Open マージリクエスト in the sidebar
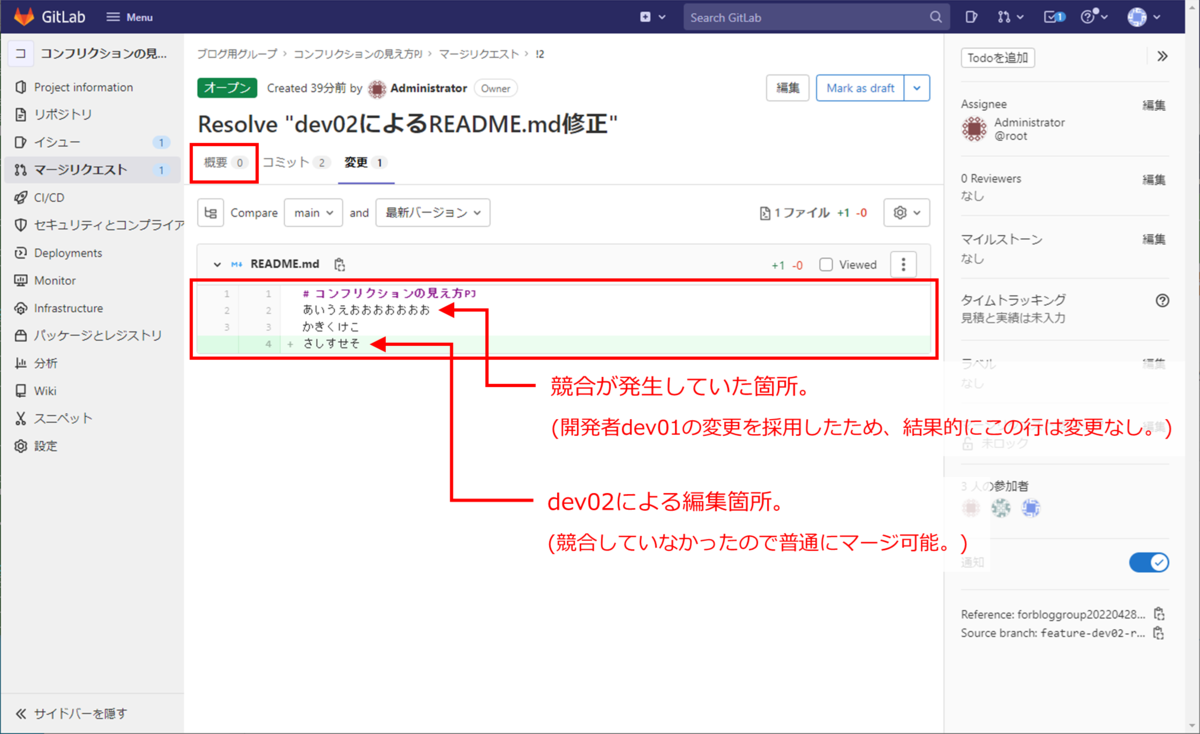 click(92, 170)
